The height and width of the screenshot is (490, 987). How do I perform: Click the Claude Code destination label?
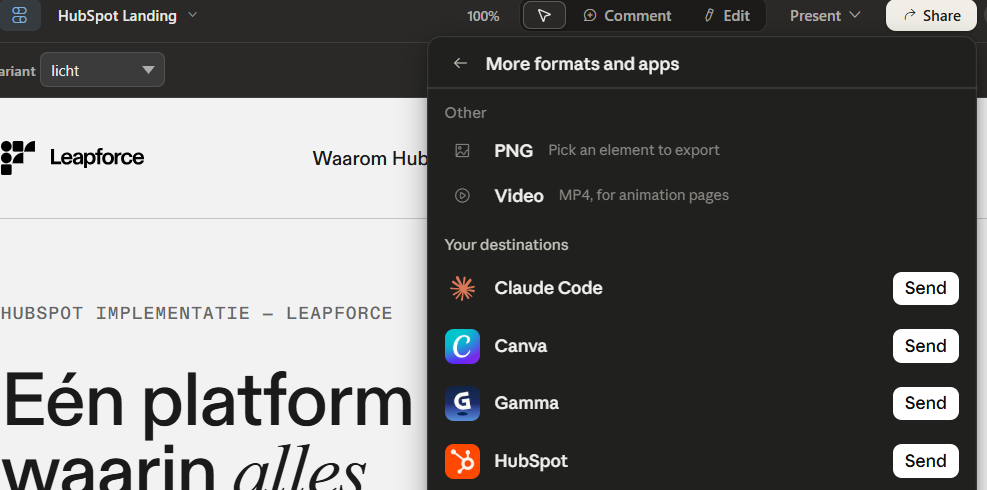548,288
